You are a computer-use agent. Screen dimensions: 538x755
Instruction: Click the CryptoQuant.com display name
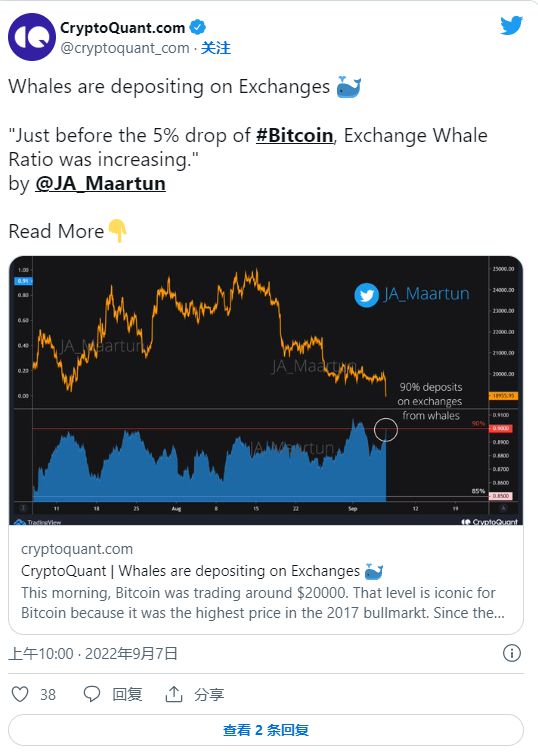tap(122, 28)
